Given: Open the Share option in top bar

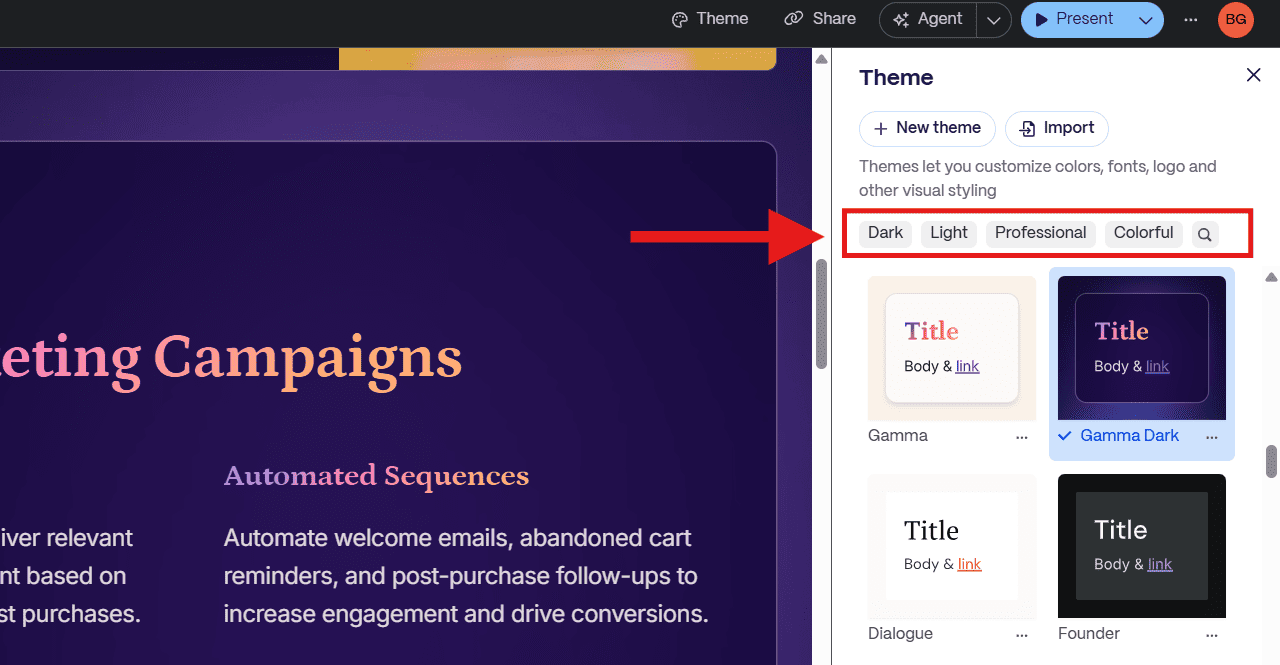Looking at the screenshot, I should (820, 19).
